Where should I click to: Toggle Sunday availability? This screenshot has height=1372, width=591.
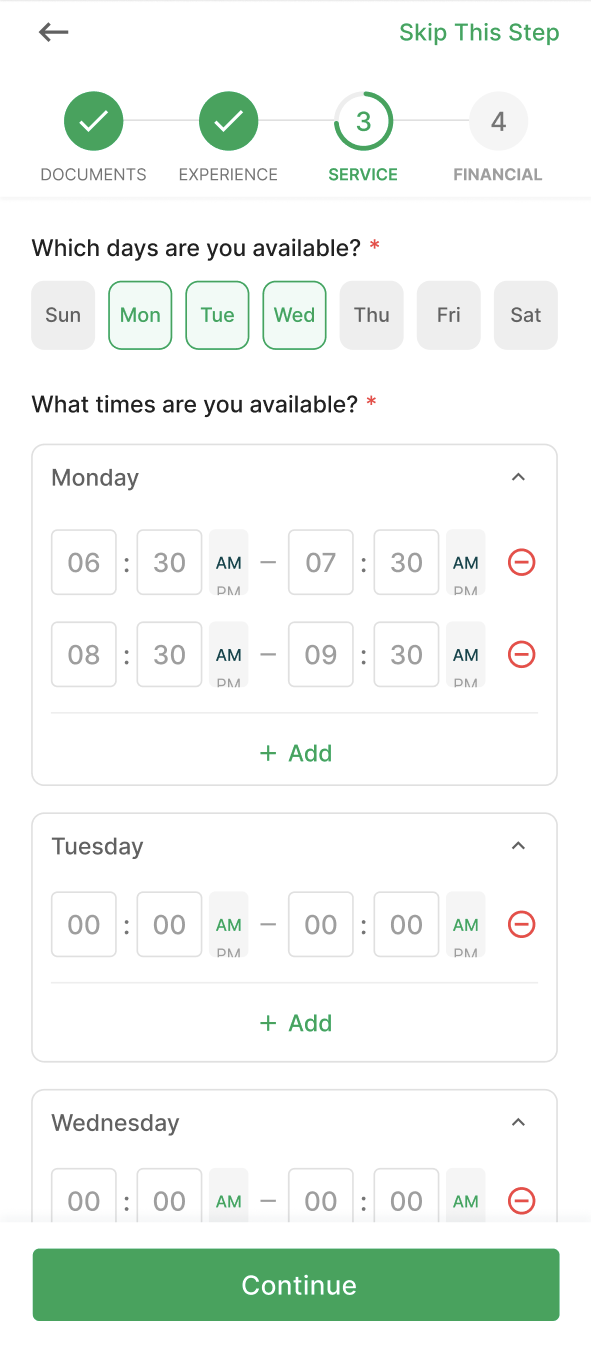(x=63, y=315)
